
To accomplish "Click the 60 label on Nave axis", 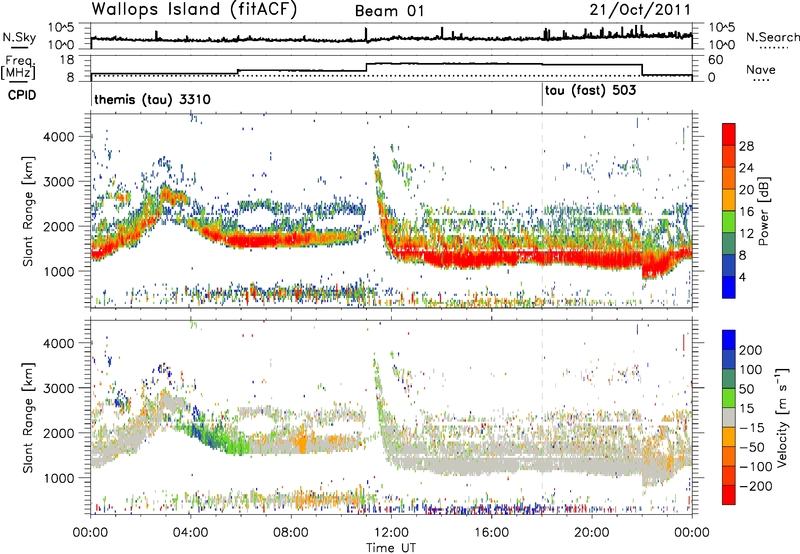I will (716, 60).
